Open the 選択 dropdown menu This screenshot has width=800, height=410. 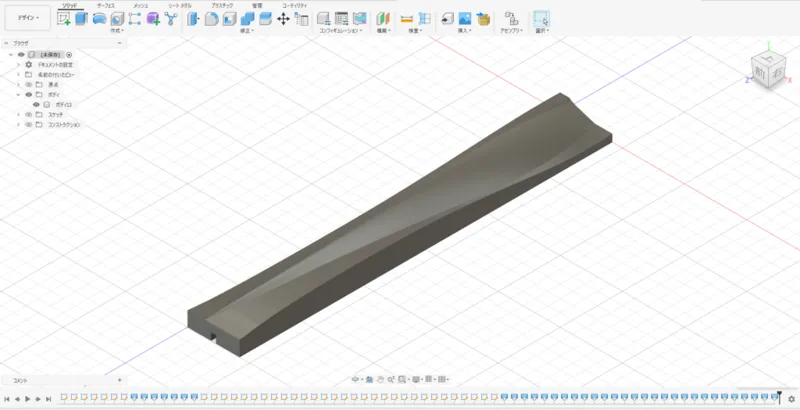(x=541, y=31)
